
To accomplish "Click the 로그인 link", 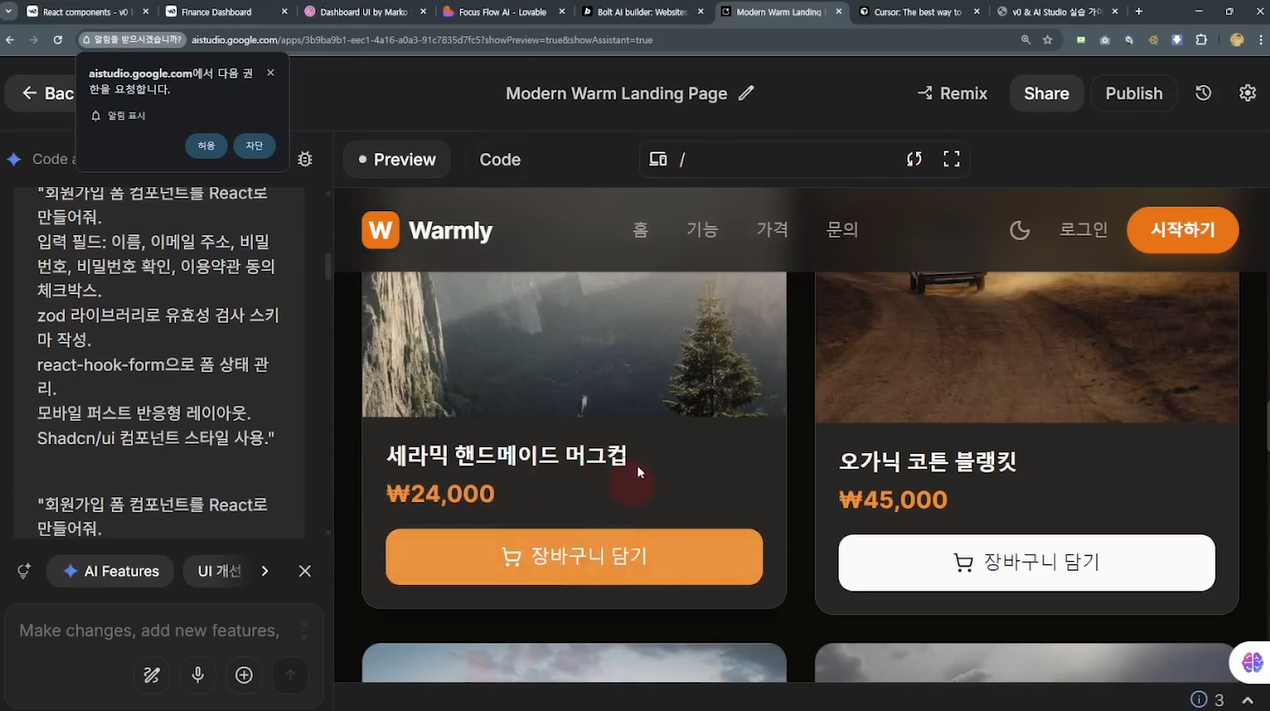I will click(1084, 230).
